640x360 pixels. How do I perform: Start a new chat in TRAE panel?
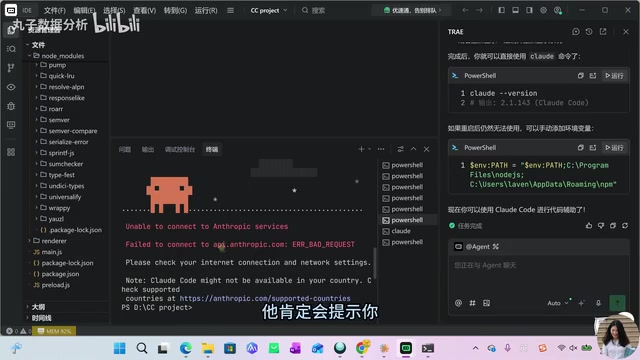point(576,31)
